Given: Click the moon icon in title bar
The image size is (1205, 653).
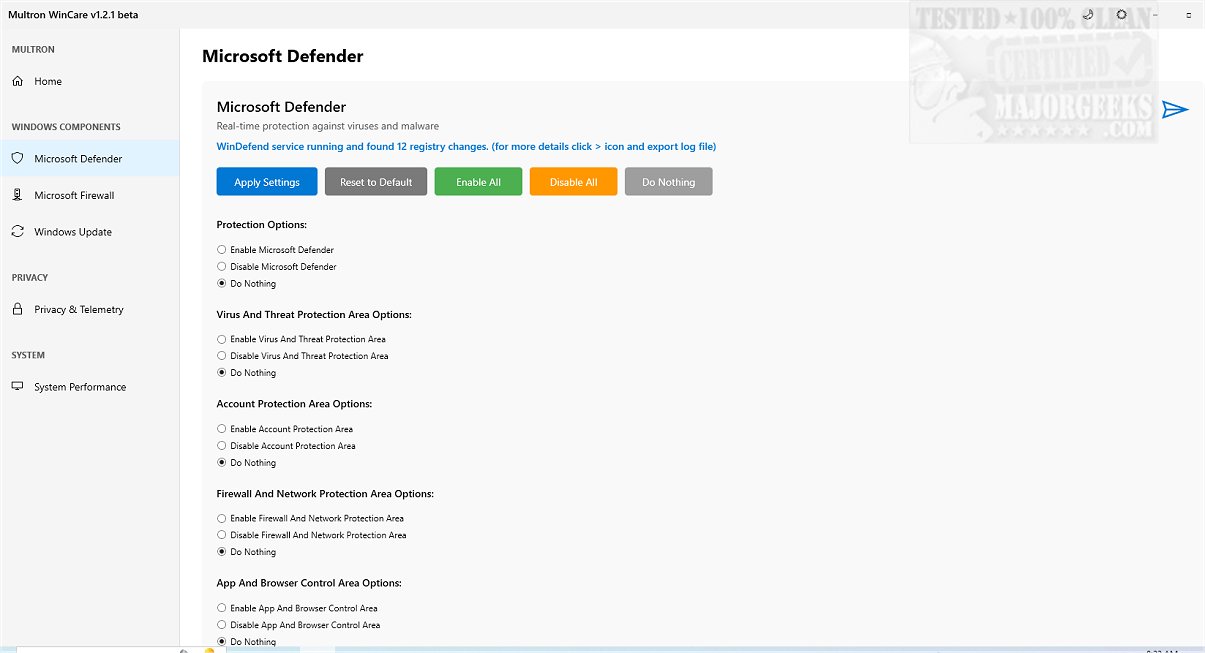Looking at the screenshot, I should coord(1088,15).
